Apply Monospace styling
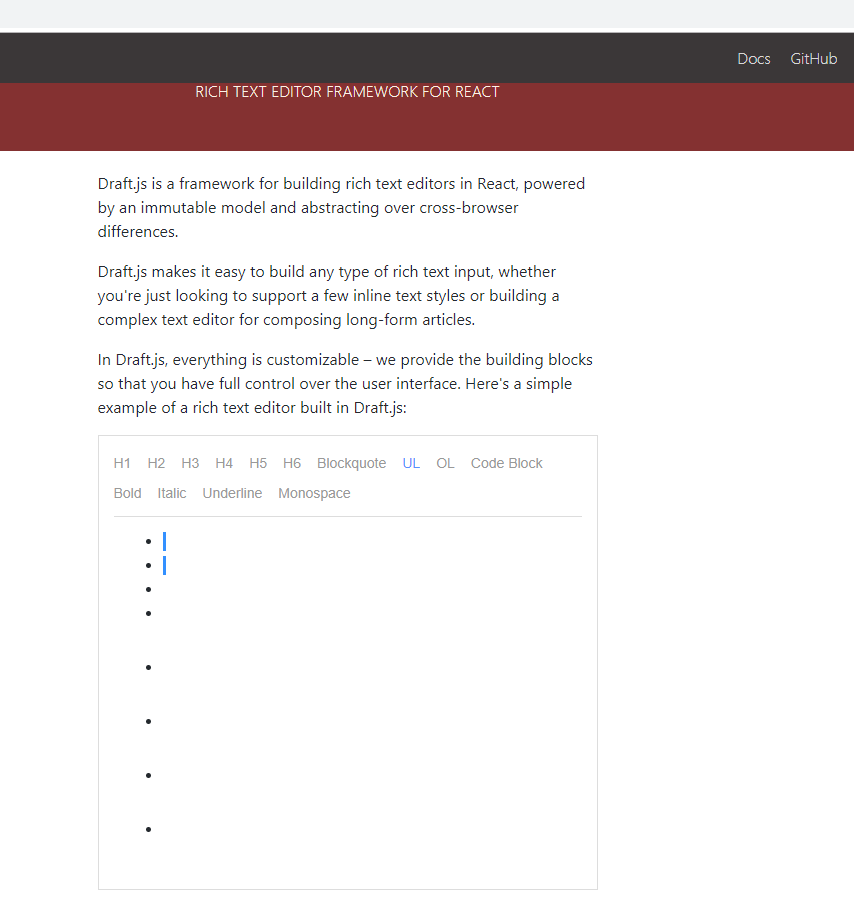Viewport: 854px width, 919px height. click(x=314, y=493)
